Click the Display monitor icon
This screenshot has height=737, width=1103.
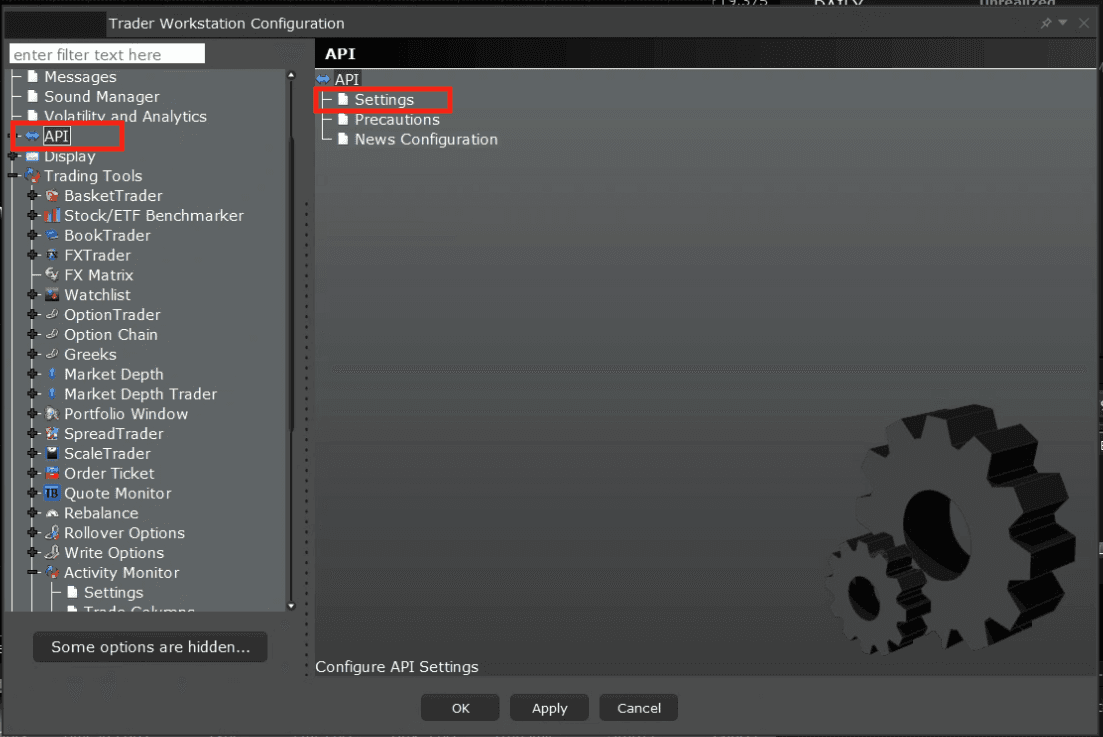point(32,156)
